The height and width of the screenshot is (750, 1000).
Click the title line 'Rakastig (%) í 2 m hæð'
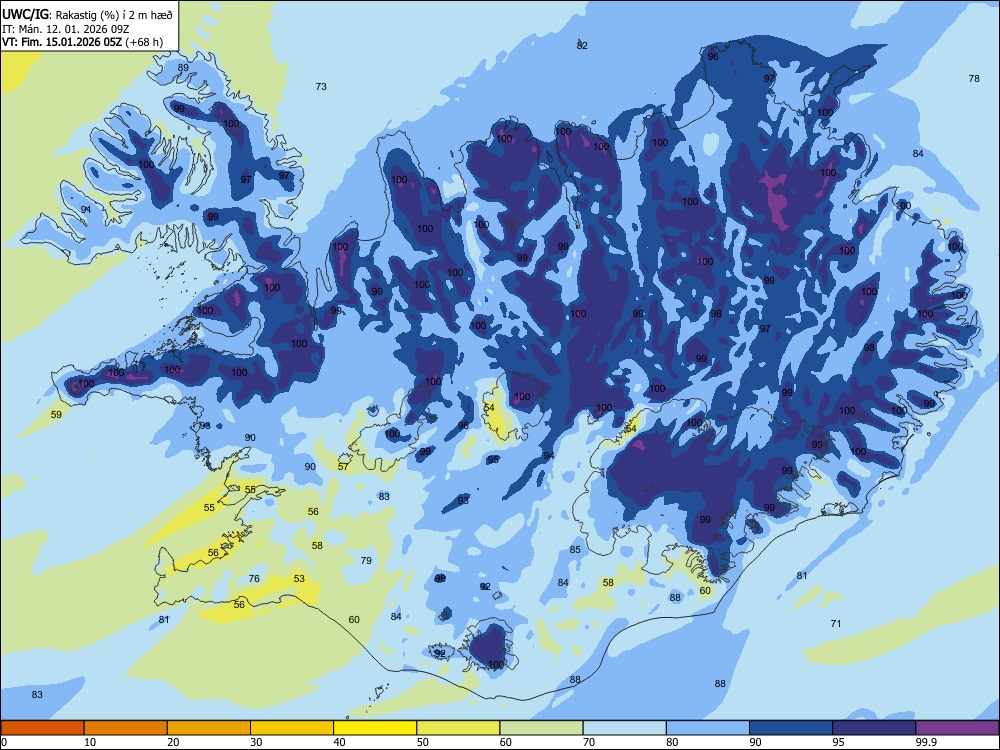pyautogui.click(x=115, y=15)
